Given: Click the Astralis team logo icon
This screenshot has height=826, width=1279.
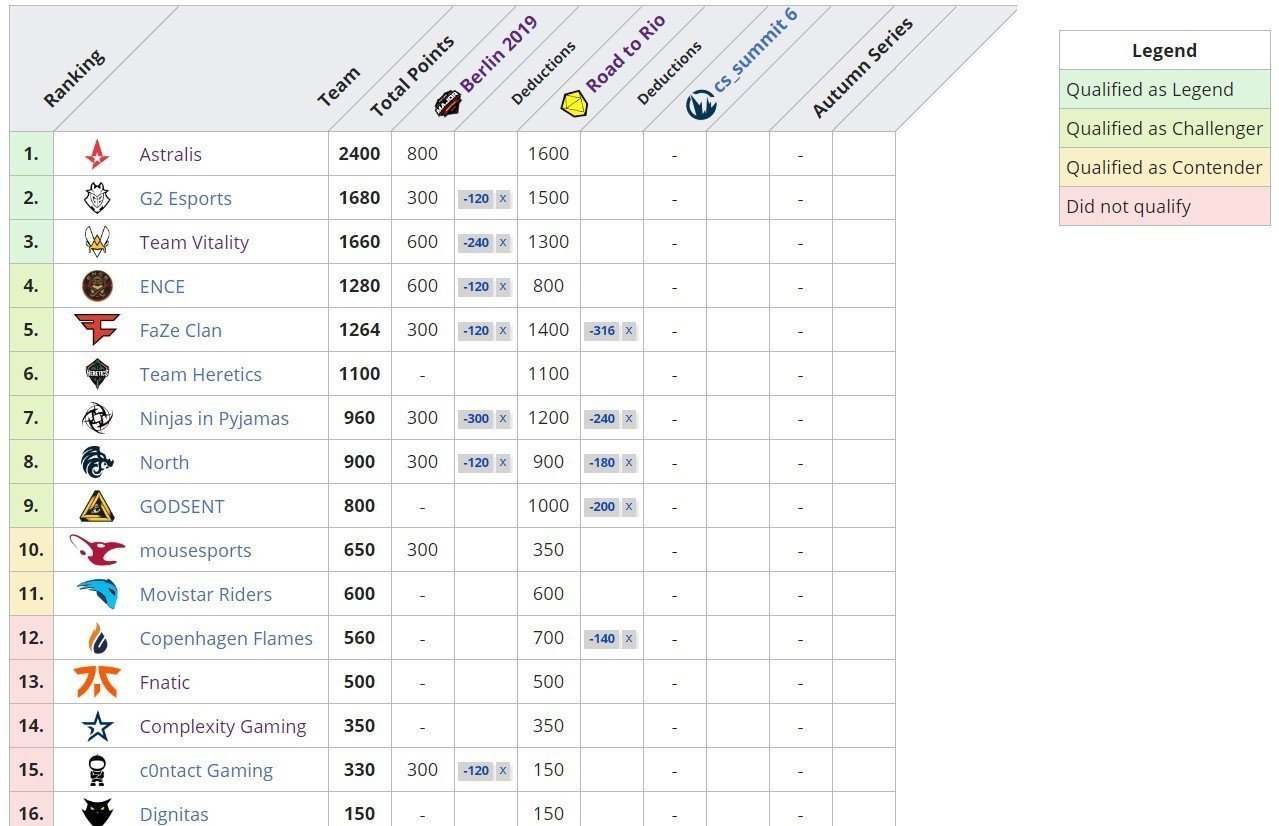Looking at the screenshot, I should click(97, 154).
